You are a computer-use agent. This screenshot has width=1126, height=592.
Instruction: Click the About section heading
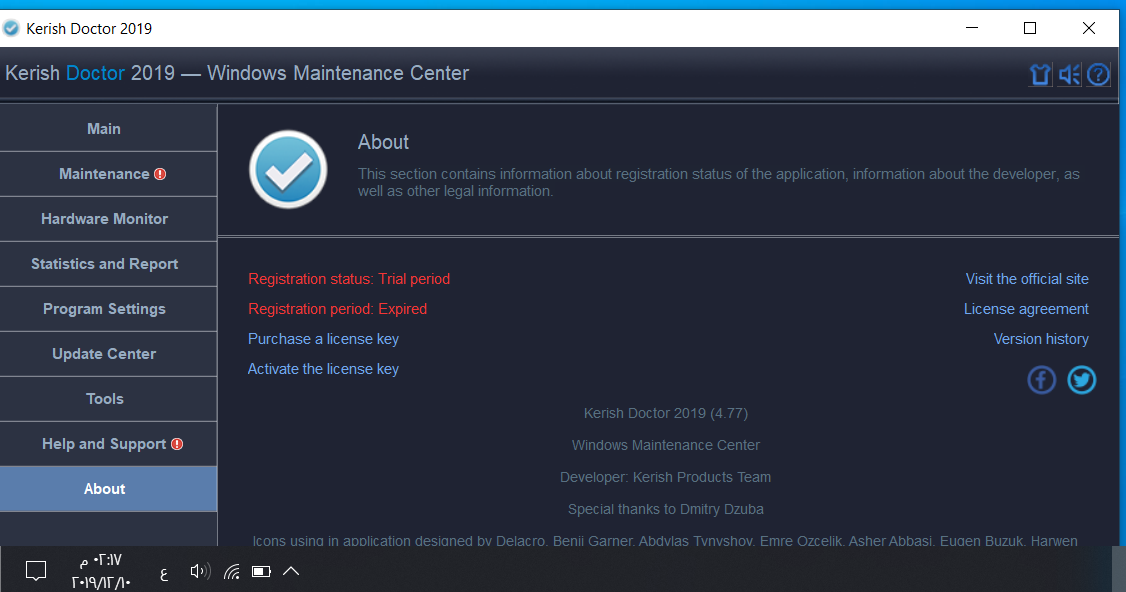(x=383, y=142)
